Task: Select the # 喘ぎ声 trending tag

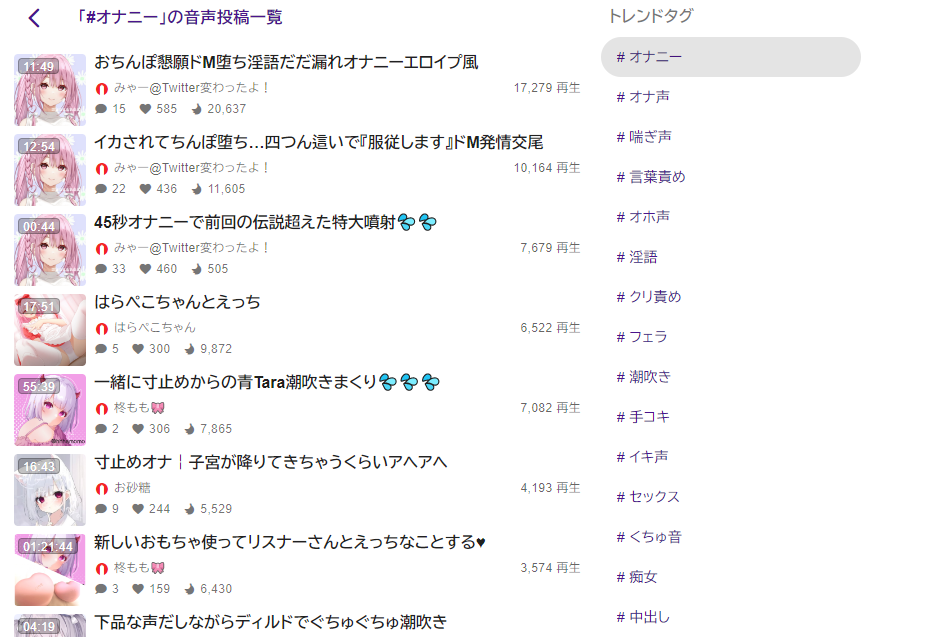Action: click(644, 137)
